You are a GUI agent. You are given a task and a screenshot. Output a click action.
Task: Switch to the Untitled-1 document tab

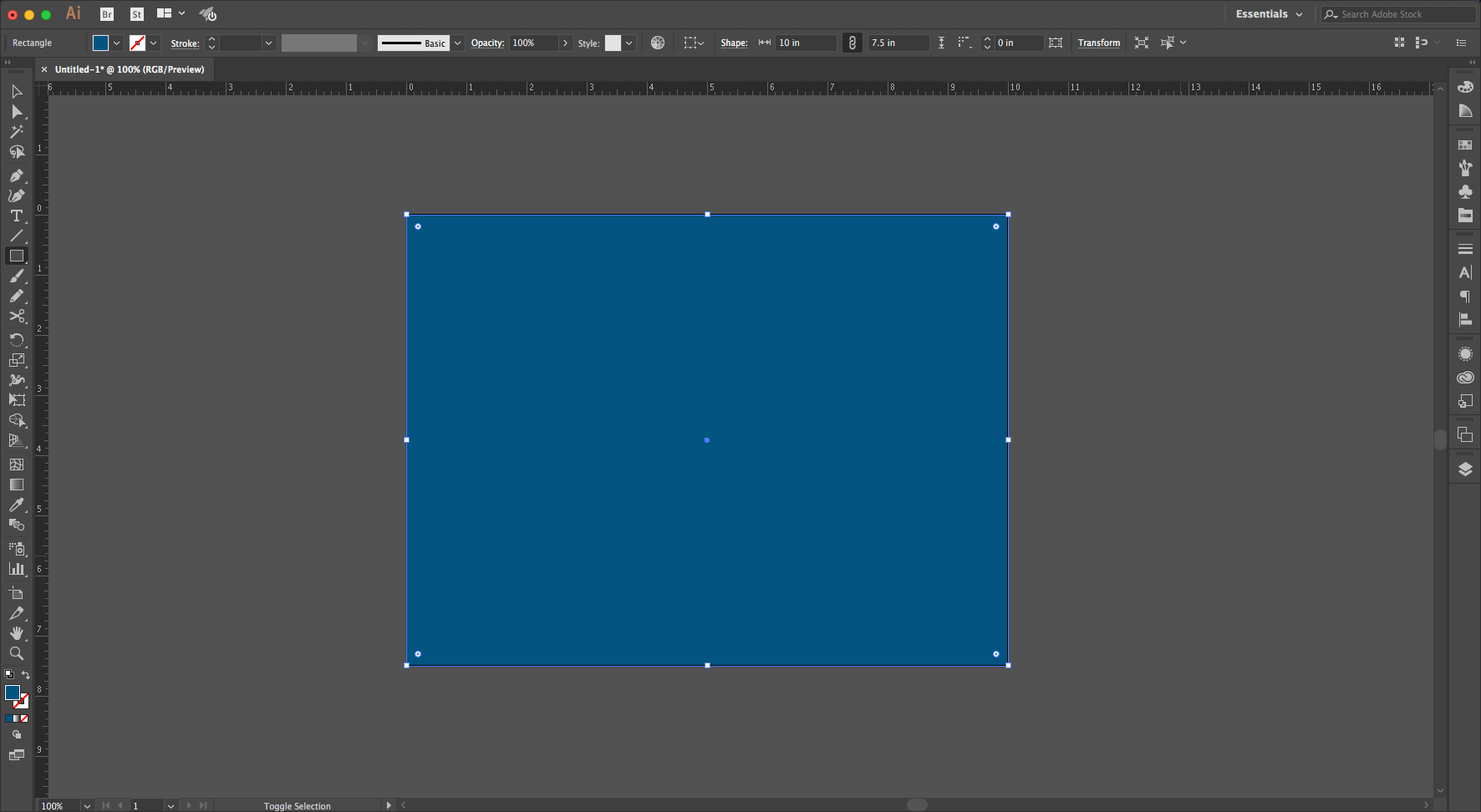130,69
